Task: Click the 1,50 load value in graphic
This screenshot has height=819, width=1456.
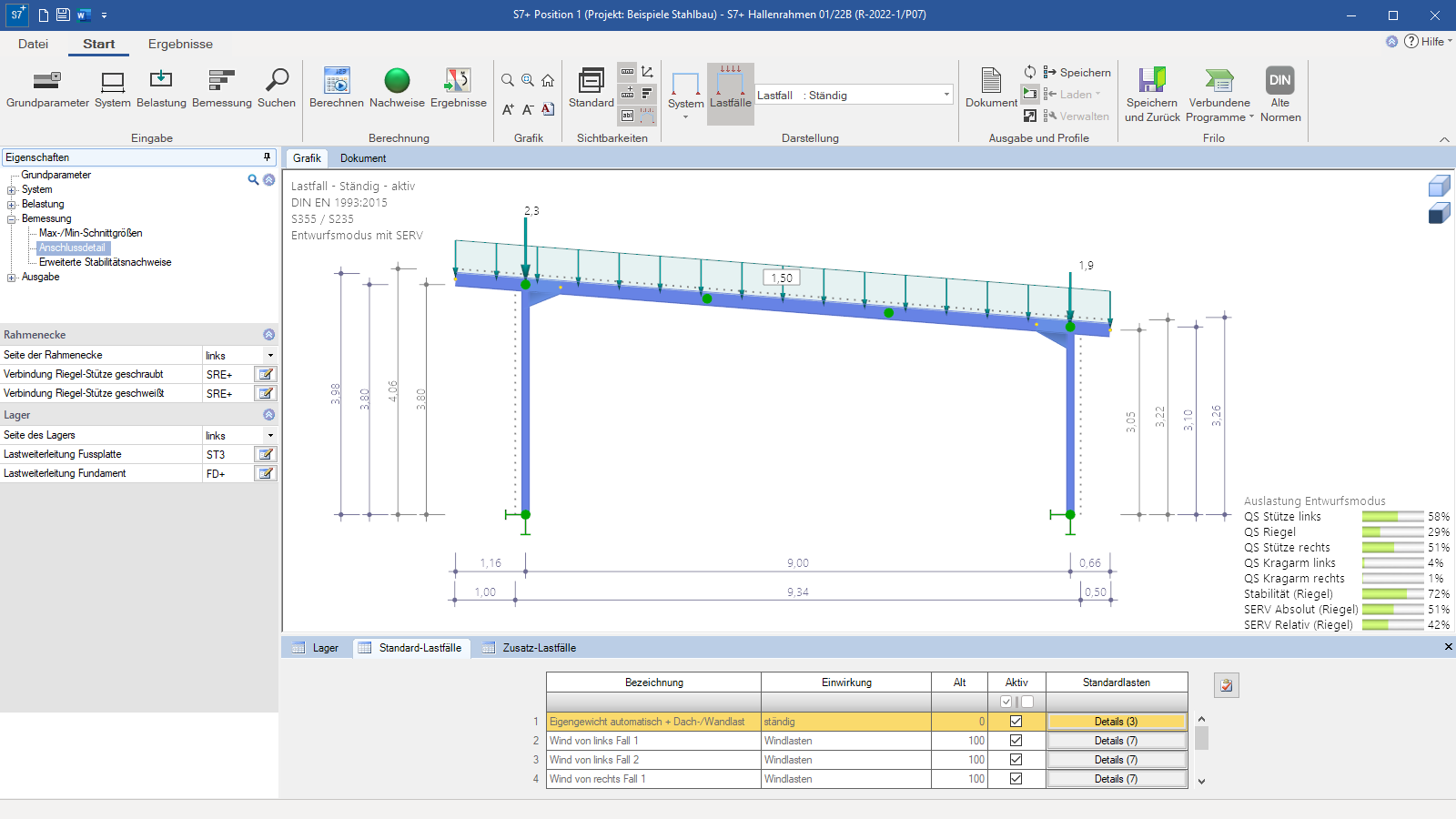Action: 782,278
